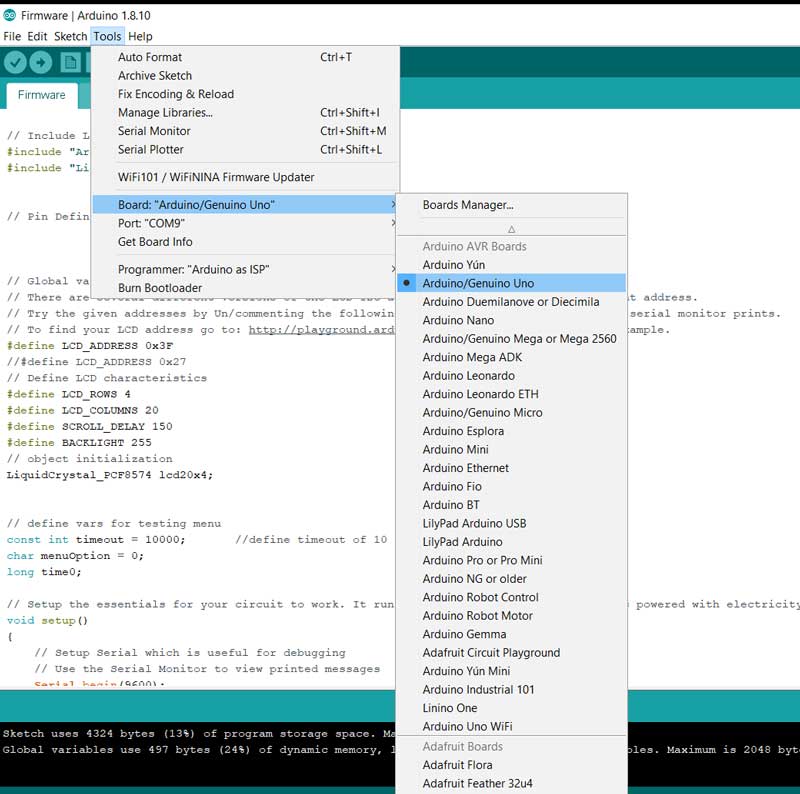Click the '#define BACKLIGHT 255' line
The width and height of the screenshot is (800, 794).
tap(79, 443)
